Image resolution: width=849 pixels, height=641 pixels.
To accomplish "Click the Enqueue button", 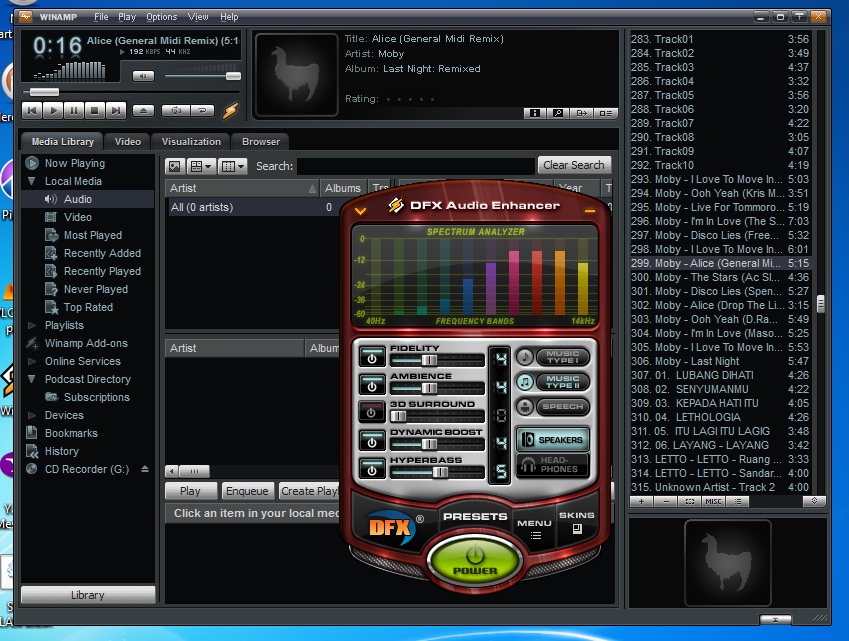I will click(247, 491).
